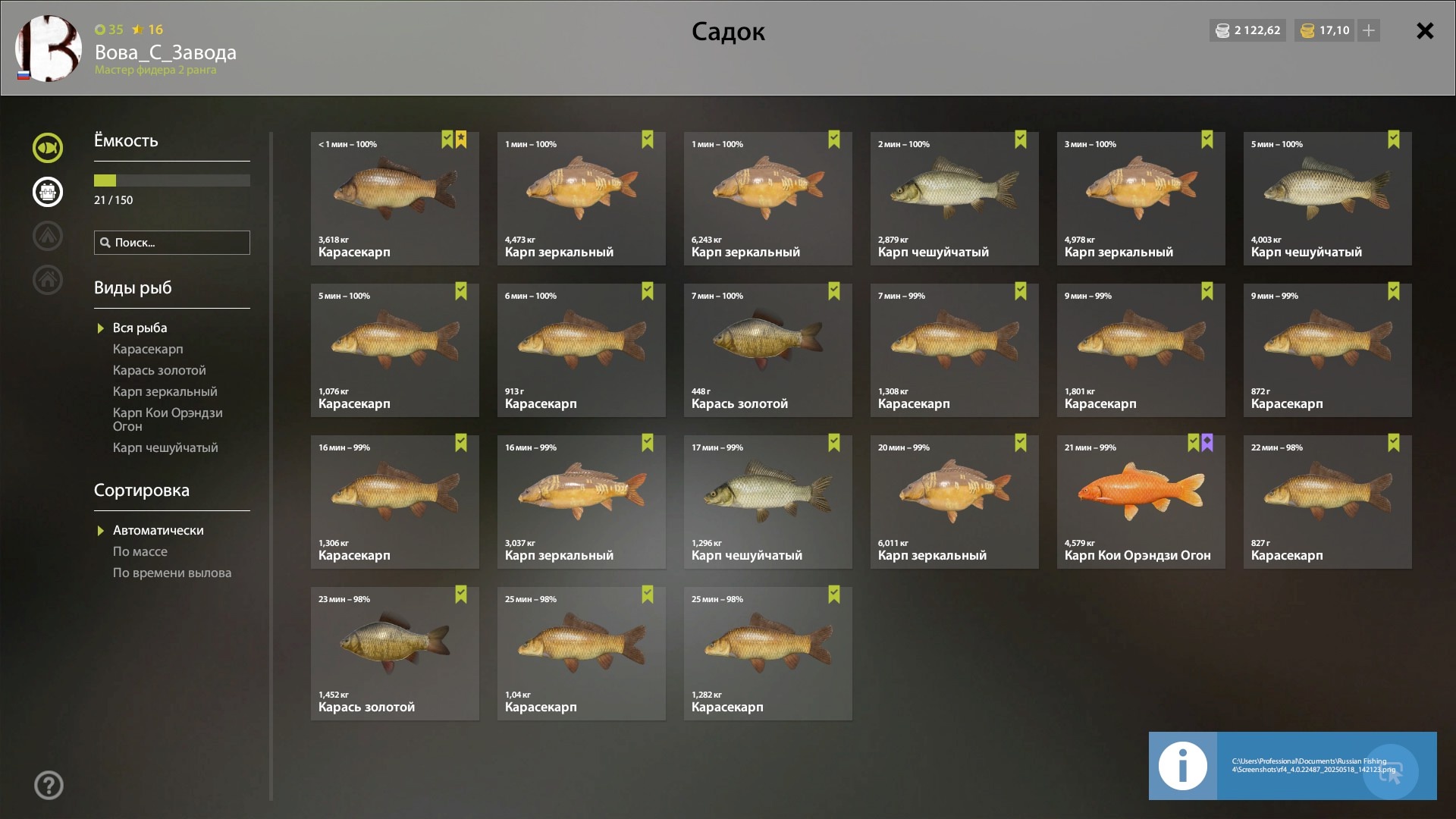1456x819 pixels.
Task: Sort По времени вылова
Action: tap(172, 573)
